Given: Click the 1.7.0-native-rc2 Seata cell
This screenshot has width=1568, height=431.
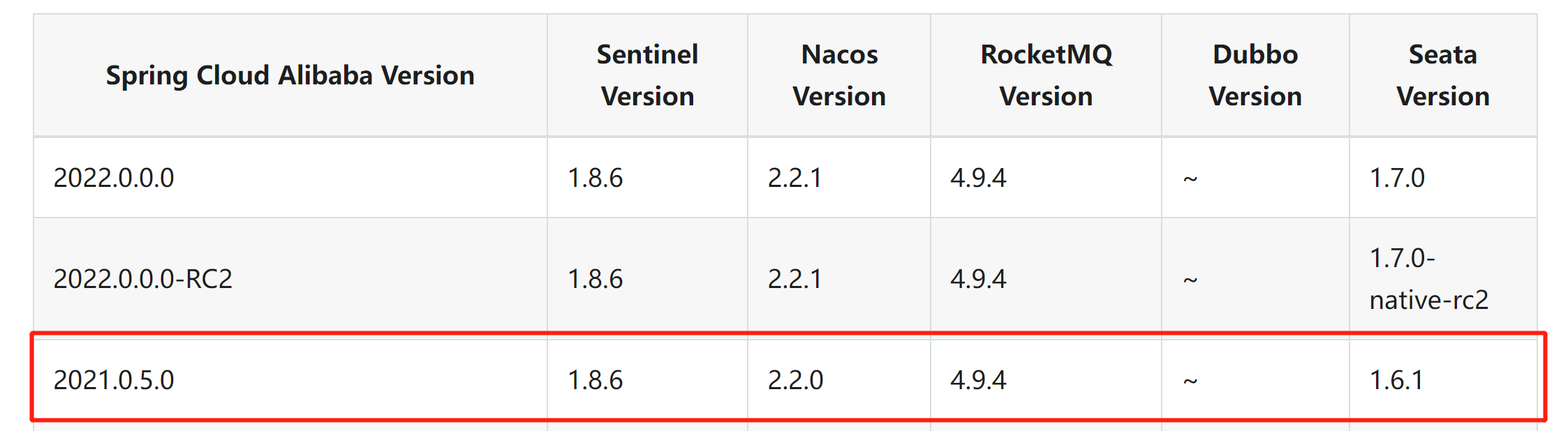Looking at the screenshot, I should pyautogui.click(x=1428, y=279).
